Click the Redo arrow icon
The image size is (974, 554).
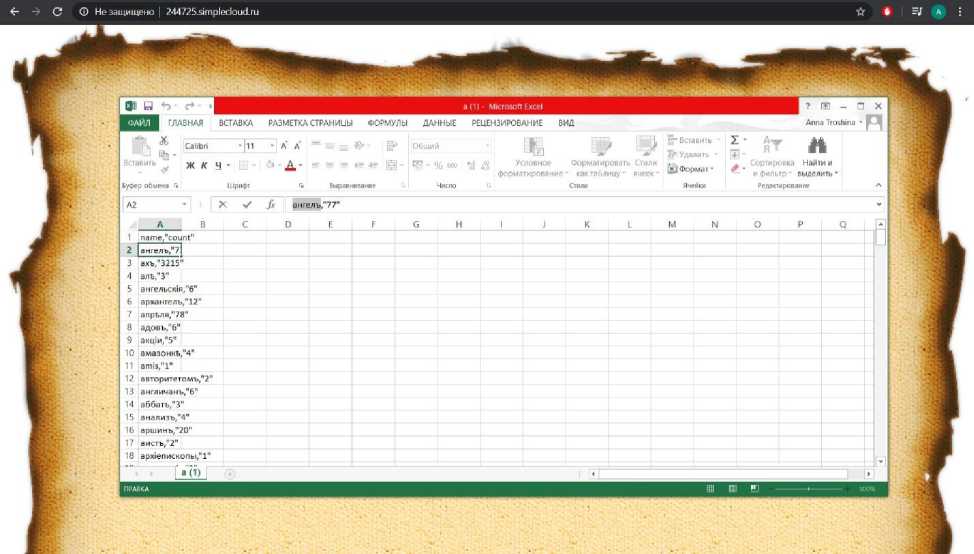pyautogui.click(x=189, y=106)
